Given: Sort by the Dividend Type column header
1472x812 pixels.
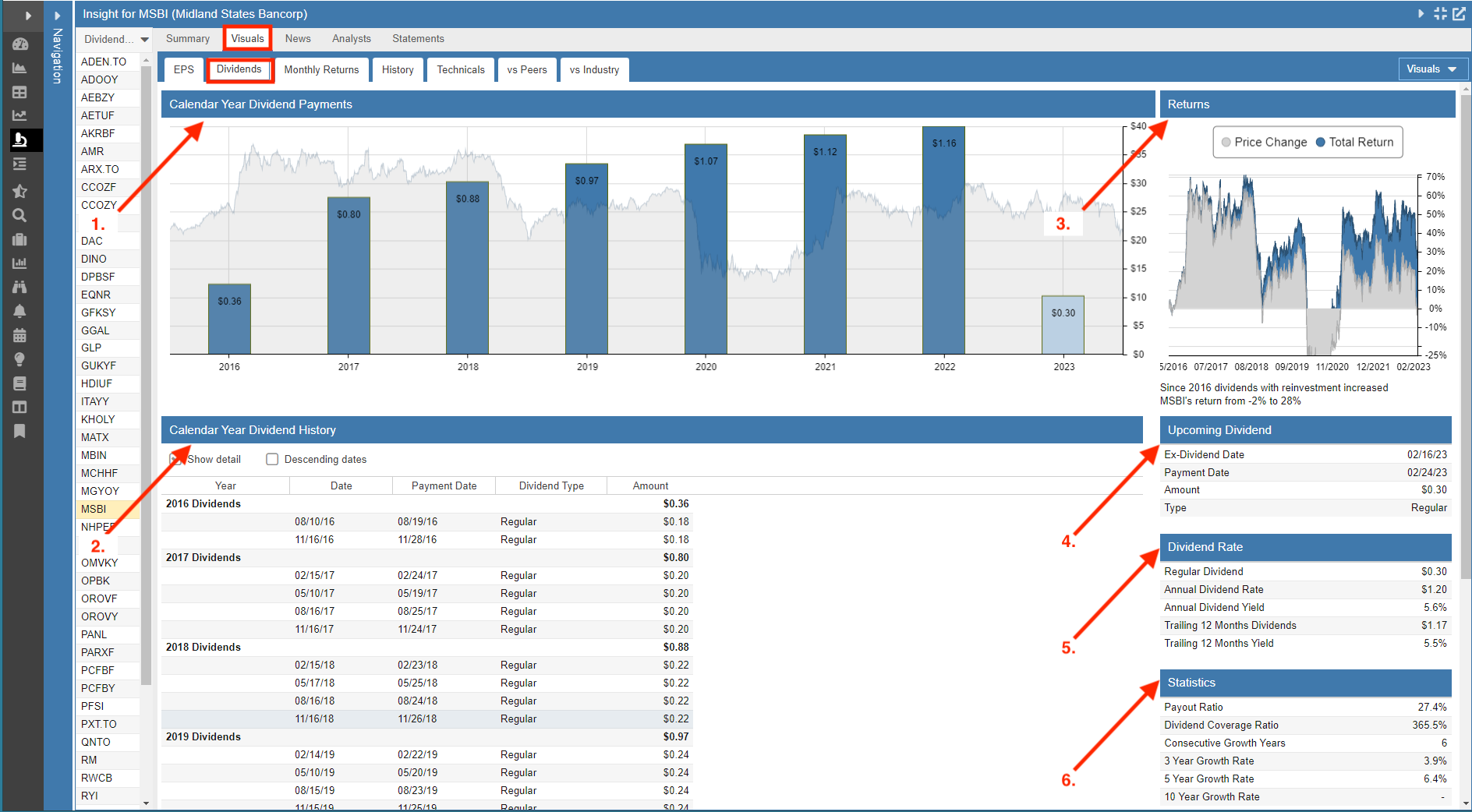Looking at the screenshot, I should (x=551, y=485).
